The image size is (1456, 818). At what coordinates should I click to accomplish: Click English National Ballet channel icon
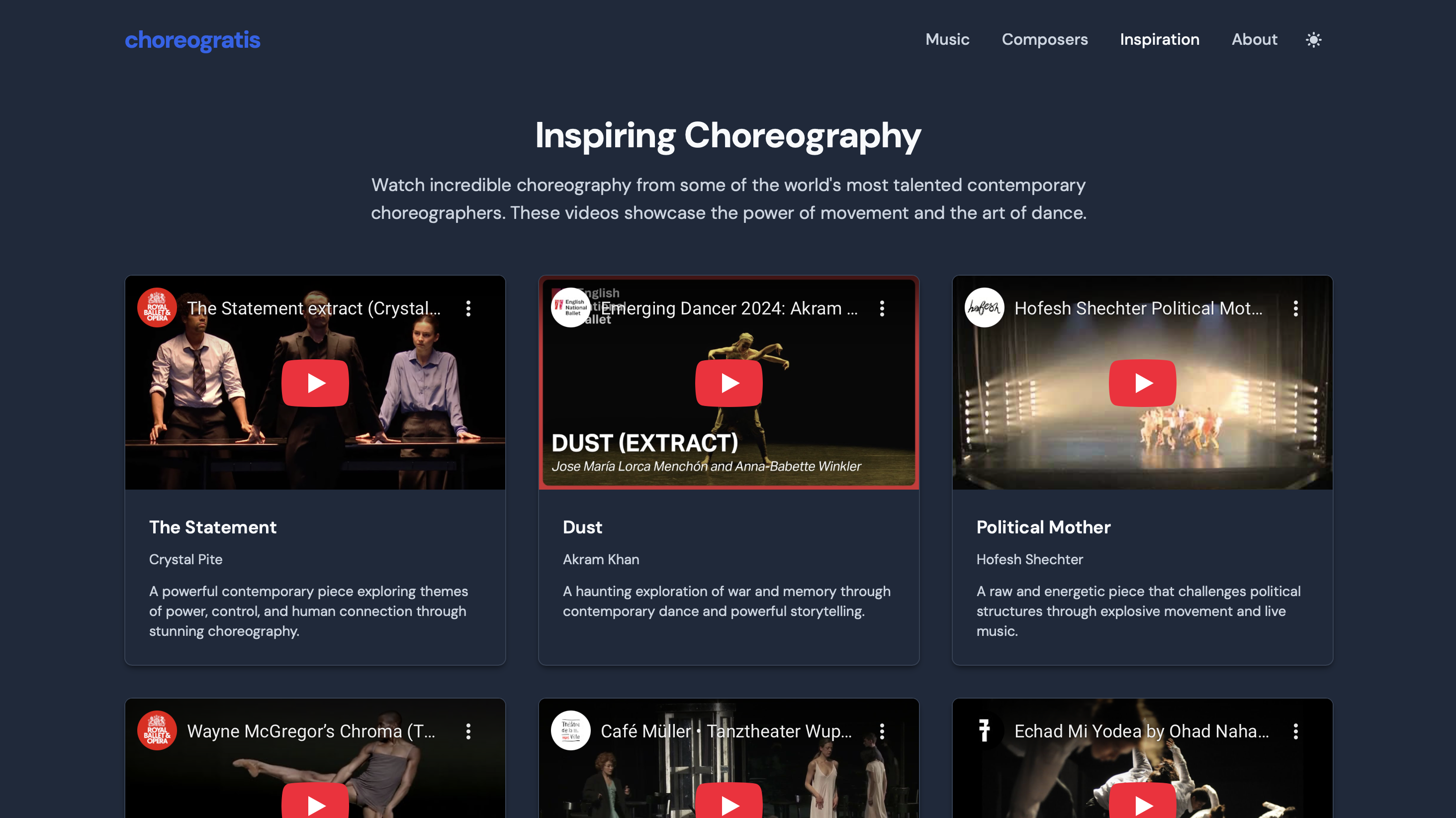point(571,307)
